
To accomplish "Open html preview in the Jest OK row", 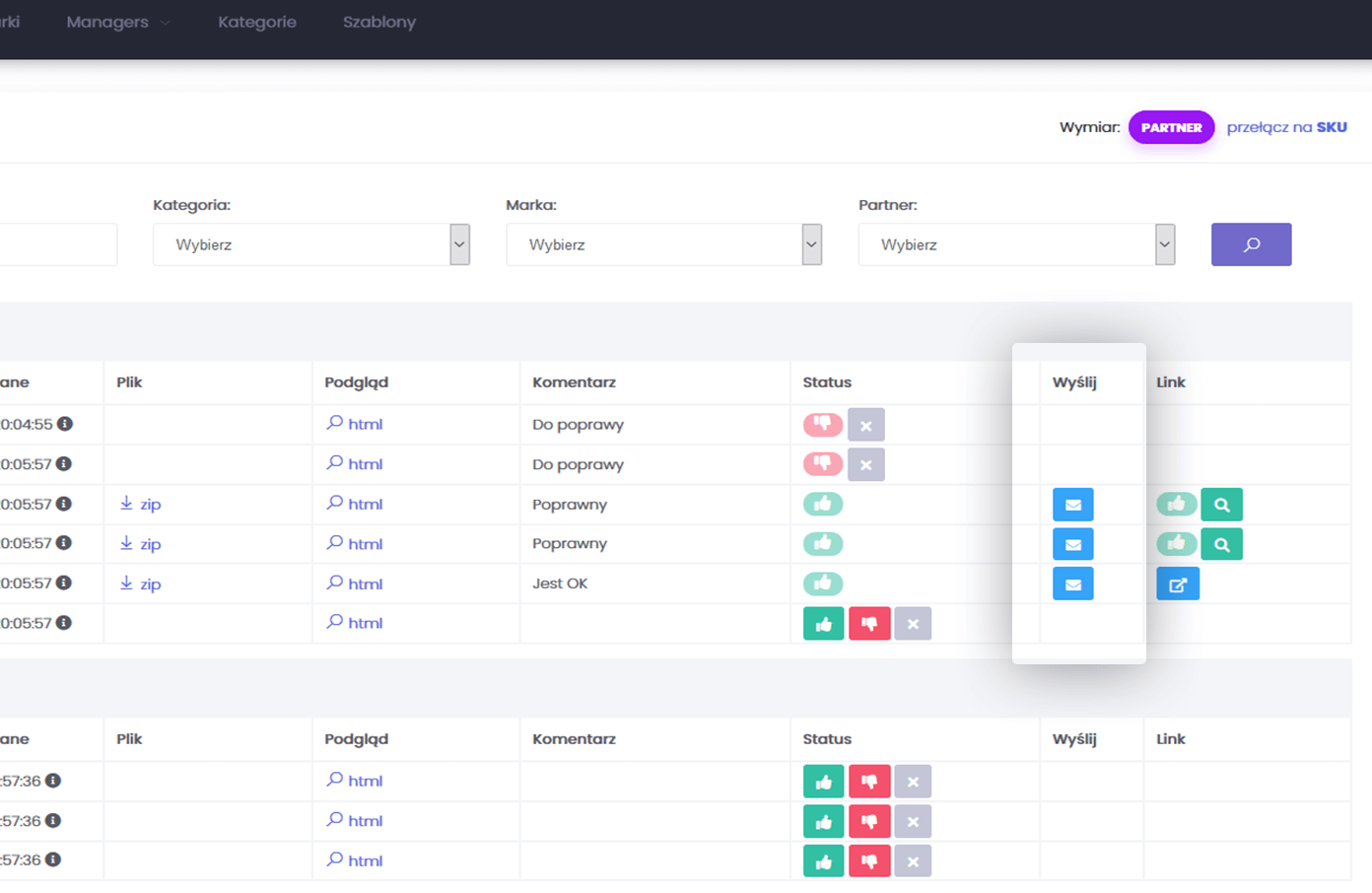I will click(355, 584).
